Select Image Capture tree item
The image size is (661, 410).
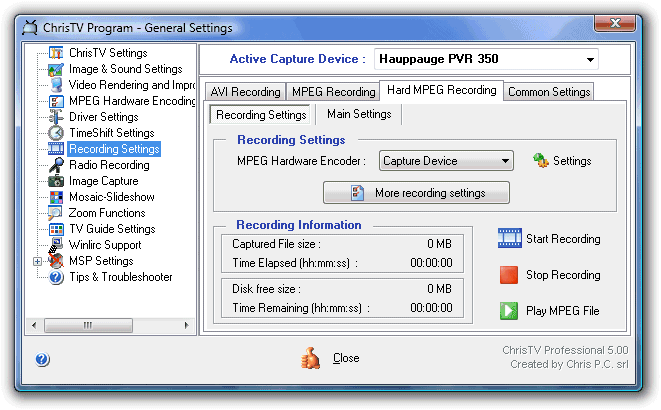104,181
